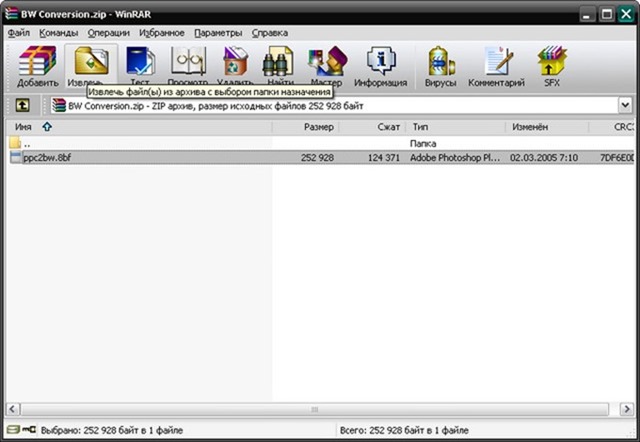Maximize the WinRAR window
640x442 pixels.
607,15
